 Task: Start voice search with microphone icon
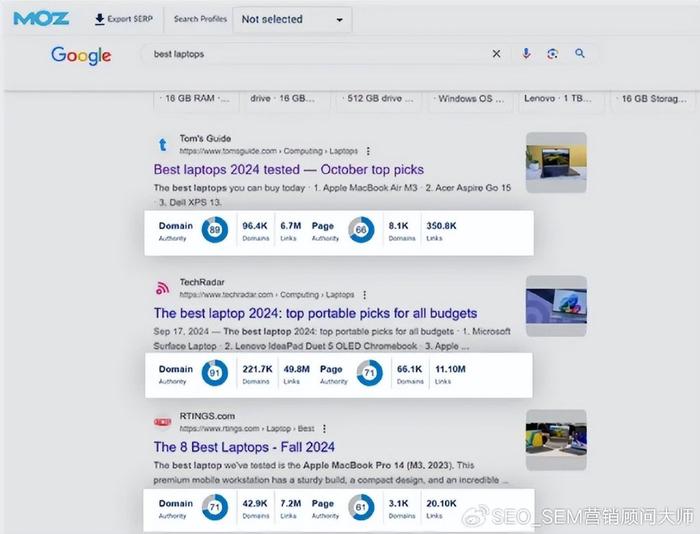click(x=526, y=54)
